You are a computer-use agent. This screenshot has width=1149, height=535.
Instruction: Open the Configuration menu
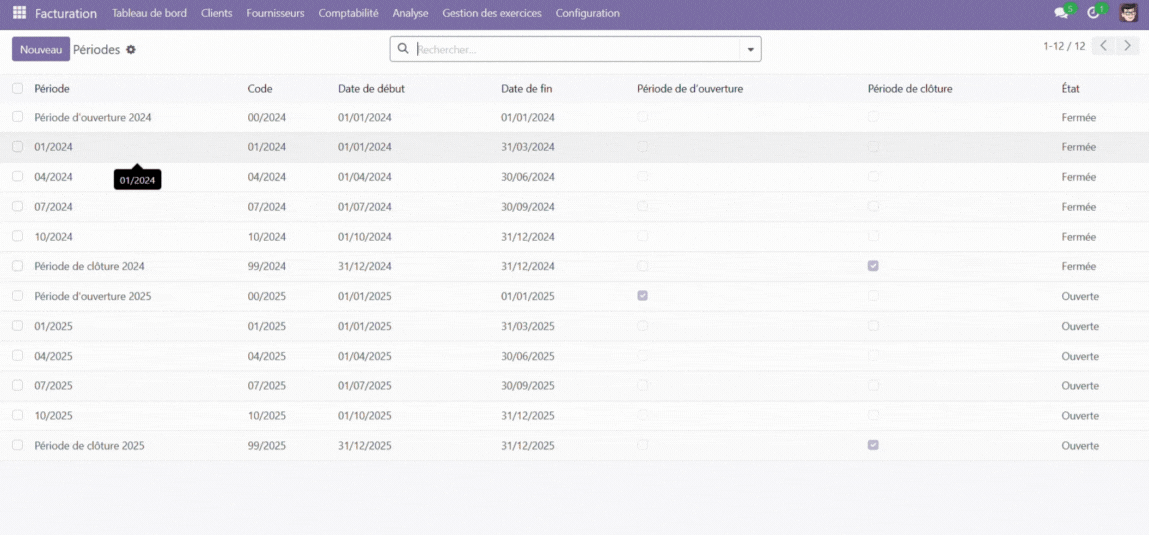[x=587, y=13]
